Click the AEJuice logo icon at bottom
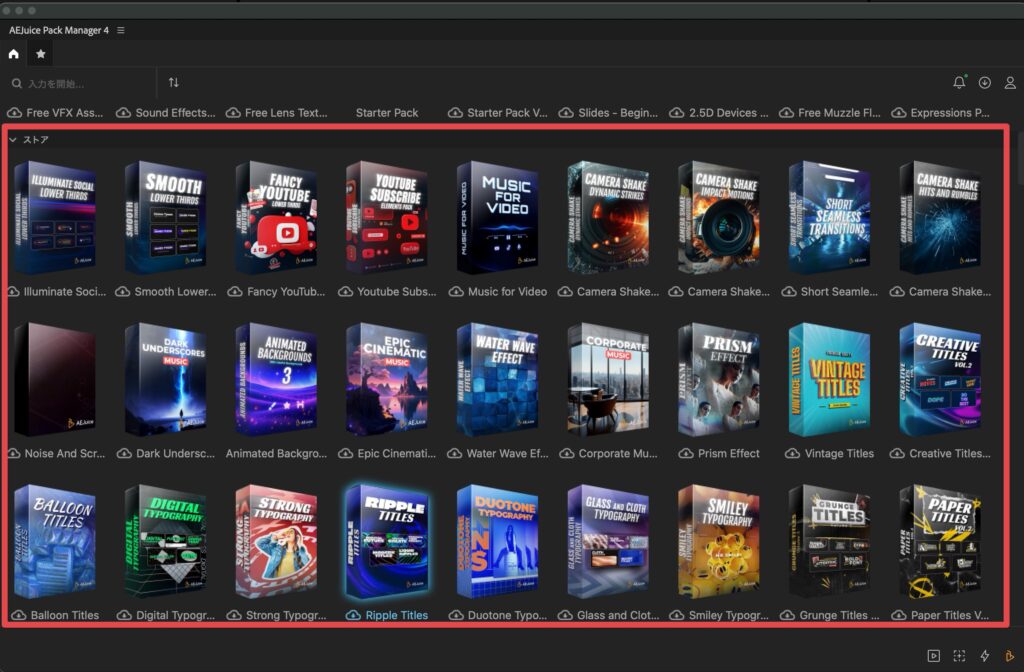Viewport: 1024px width, 672px height. (x=1010, y=656)
